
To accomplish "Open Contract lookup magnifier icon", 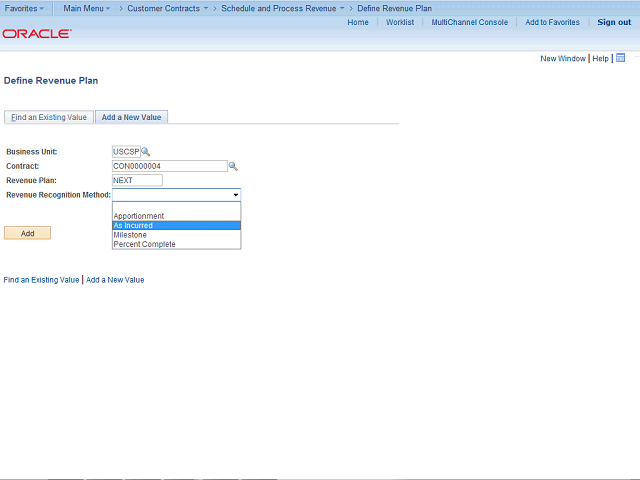I will click(x=233, y=166).
